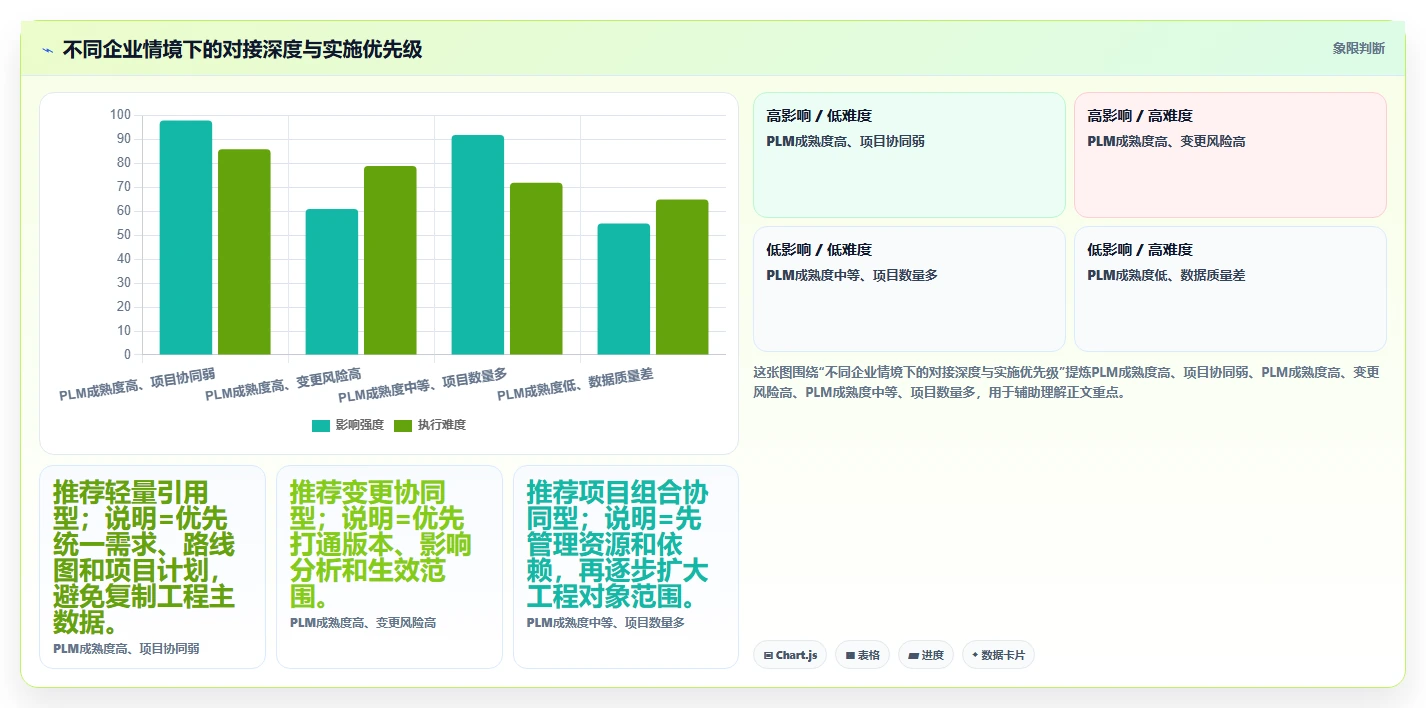1426x708 pixels.
Task: Click the 象限判断 label in header
Action: [x=1359, y=48]
